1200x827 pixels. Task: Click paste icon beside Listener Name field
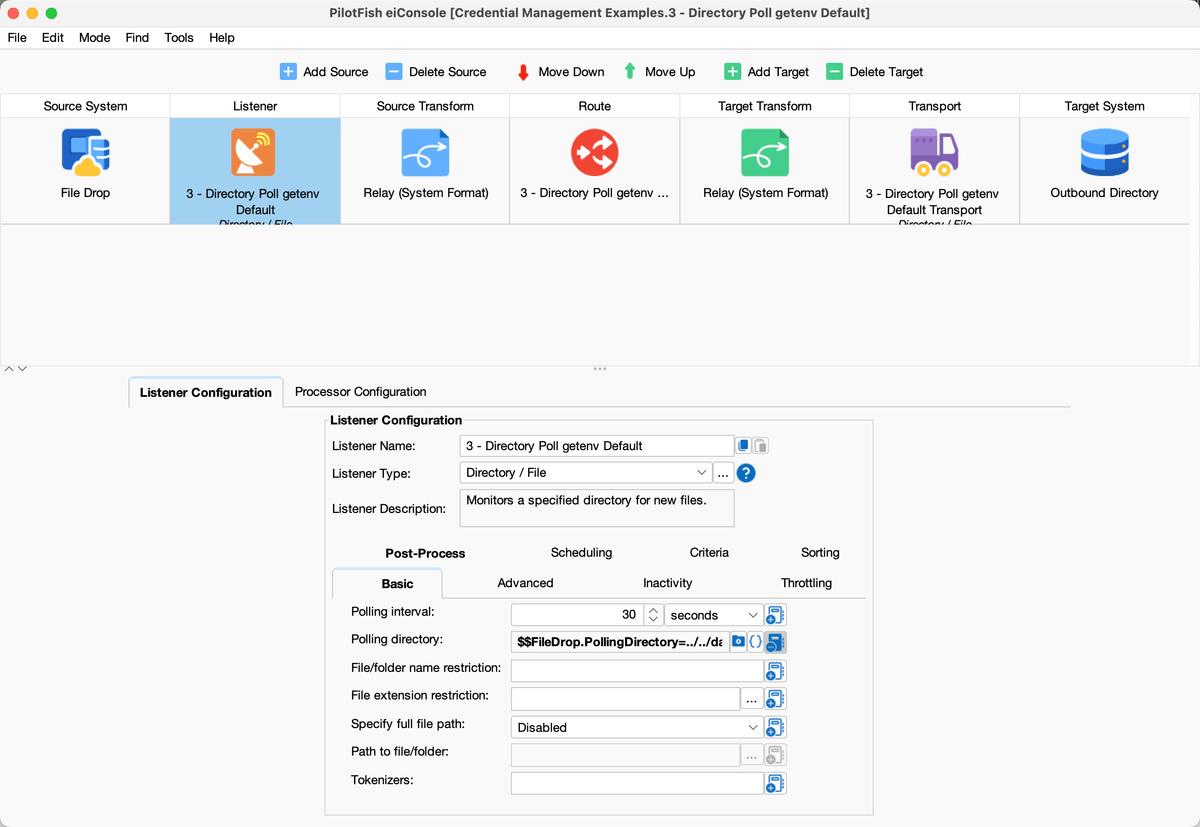pyautogui.click(x=761, y=446)
